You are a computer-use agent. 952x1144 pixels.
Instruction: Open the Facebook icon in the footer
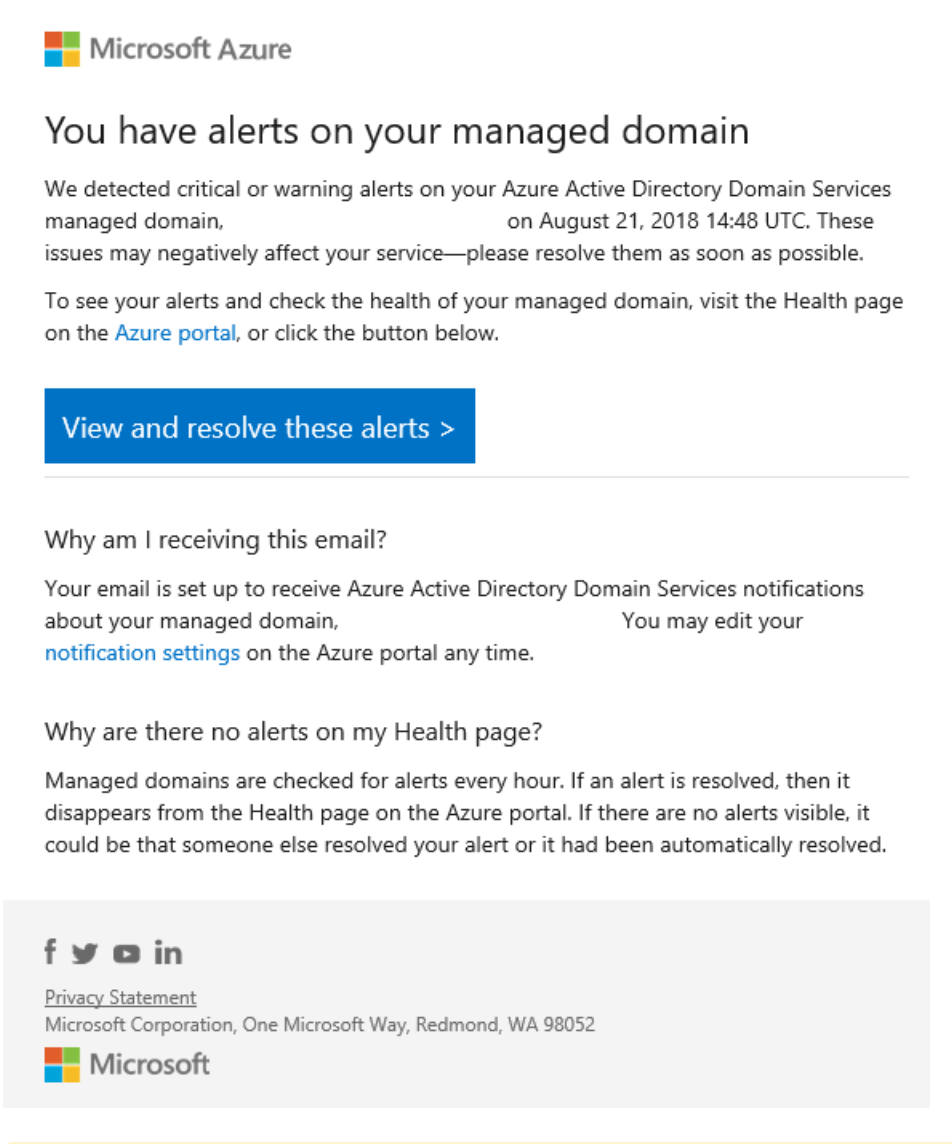(x=50, y=951)
